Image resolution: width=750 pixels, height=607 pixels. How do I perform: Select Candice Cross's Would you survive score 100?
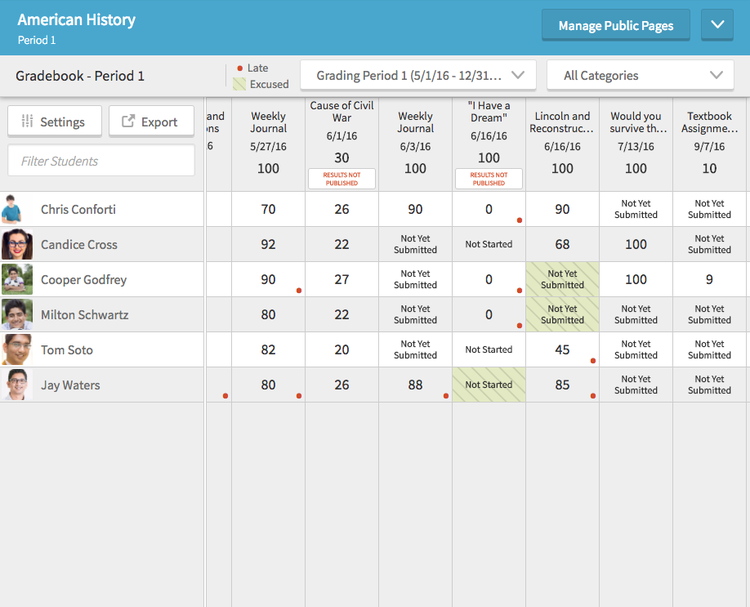[x=636, y=244]
